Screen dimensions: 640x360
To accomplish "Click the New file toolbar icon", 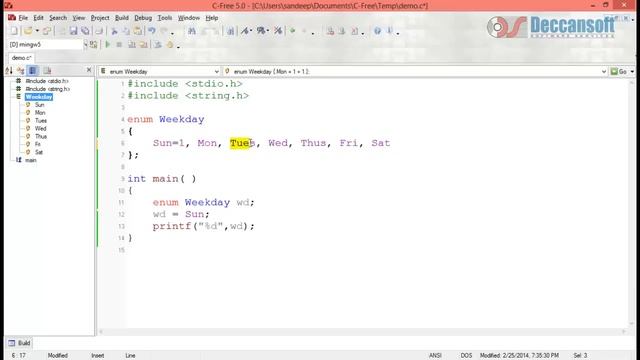I will pos(14,31).
